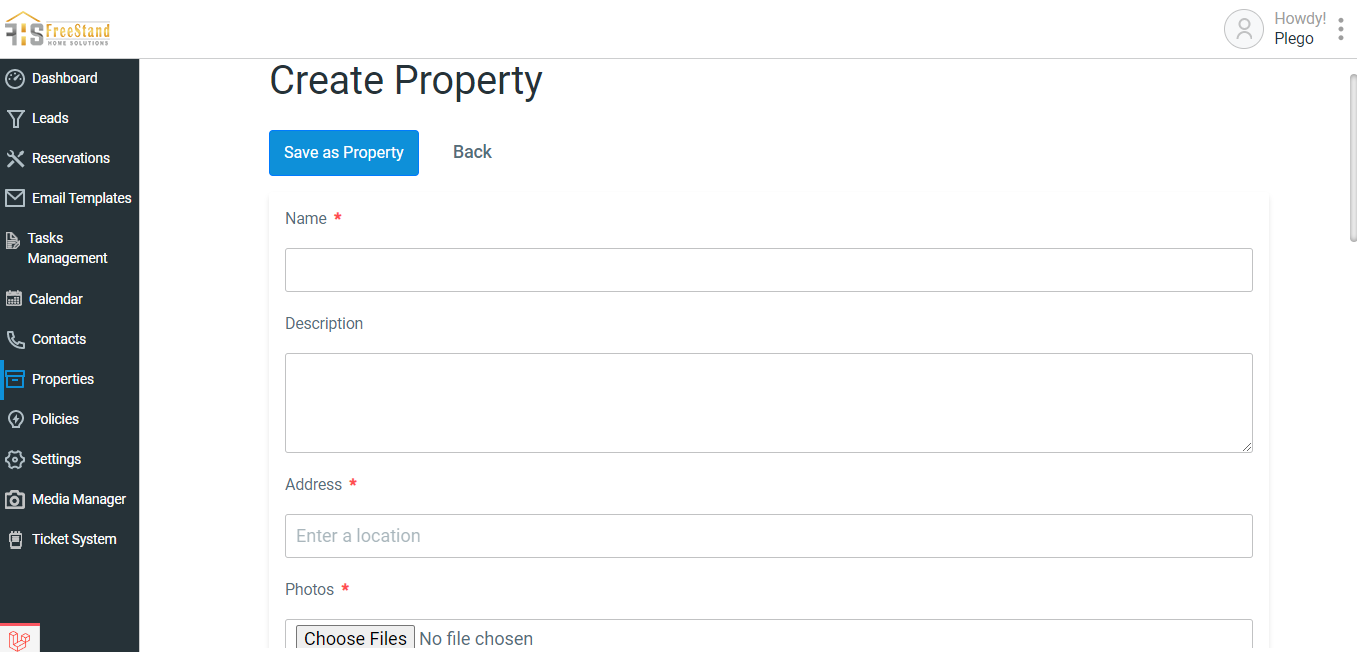Click the user avatar icon

coord(1244,29)
